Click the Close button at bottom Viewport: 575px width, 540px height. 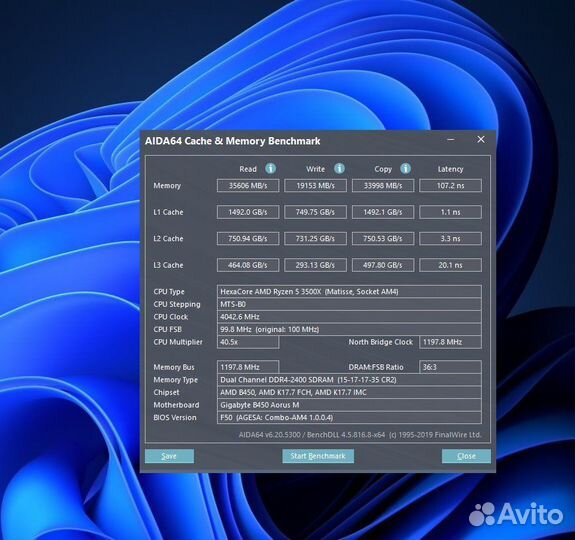click(466, 456)
